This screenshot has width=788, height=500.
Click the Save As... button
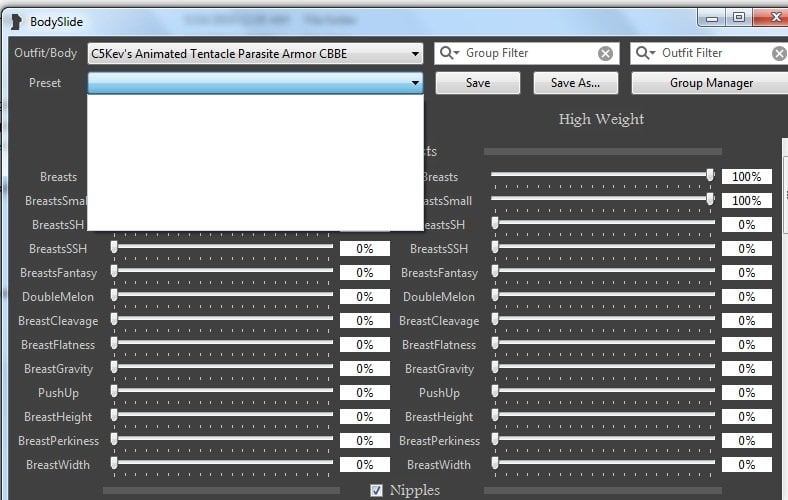(x=575, y=83)
